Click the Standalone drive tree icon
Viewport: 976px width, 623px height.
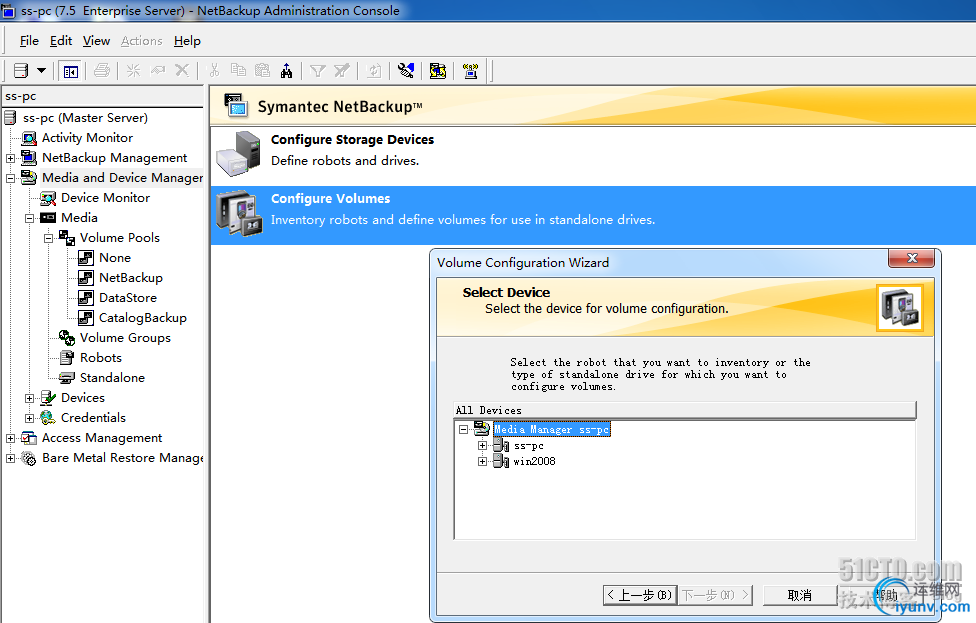pos(67,378)
